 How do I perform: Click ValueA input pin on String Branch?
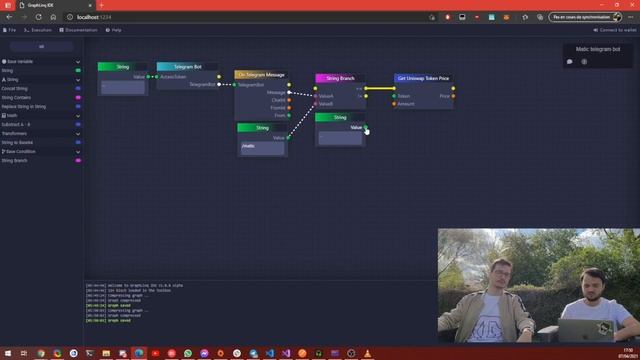[x=316, y=96]
